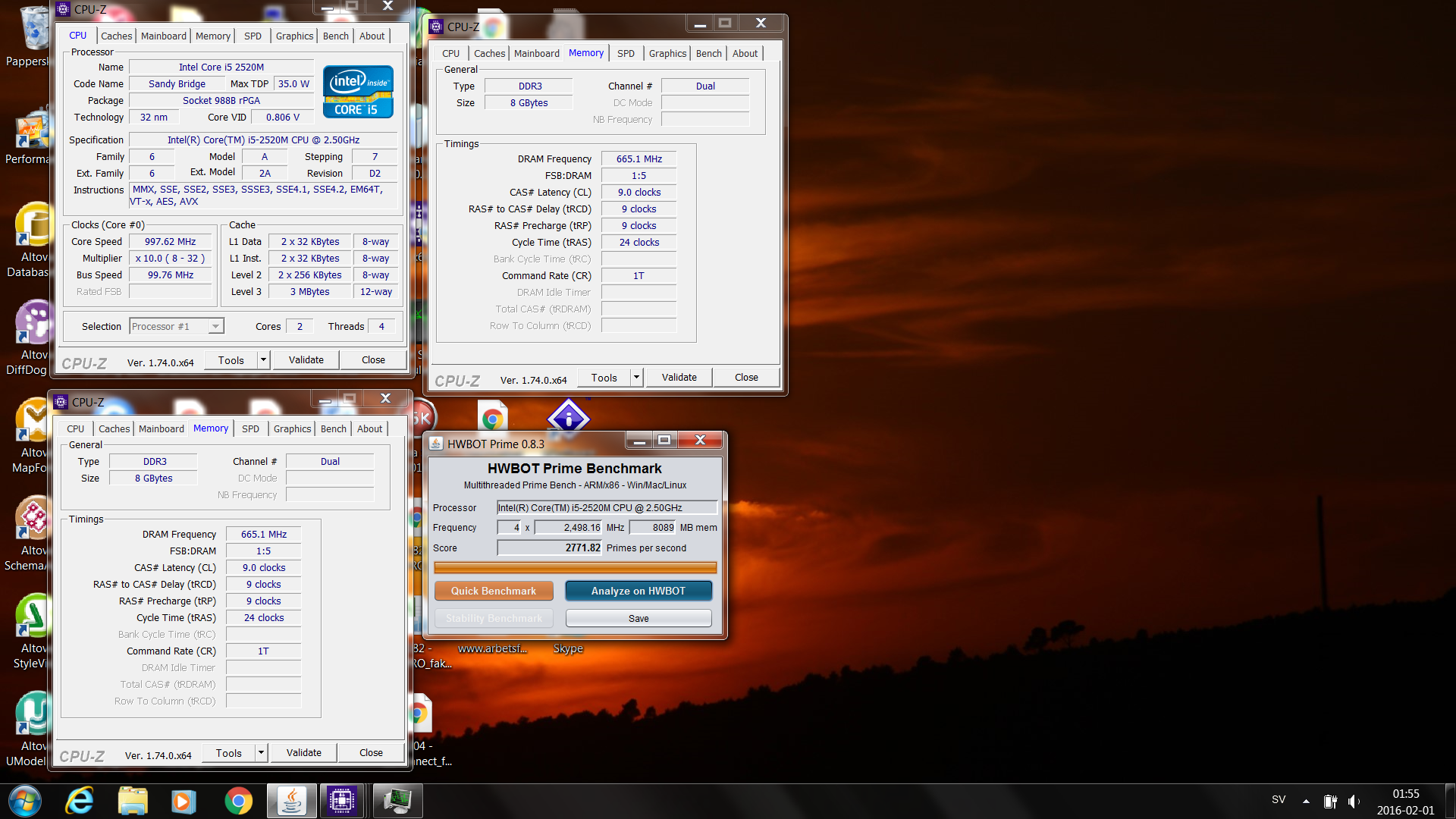The width and height of the screenshot is (1456, 819).
Task: Click the processor Name value Intel Core i5 2520M
Action: pyautogui.click(x=221, y=67)
